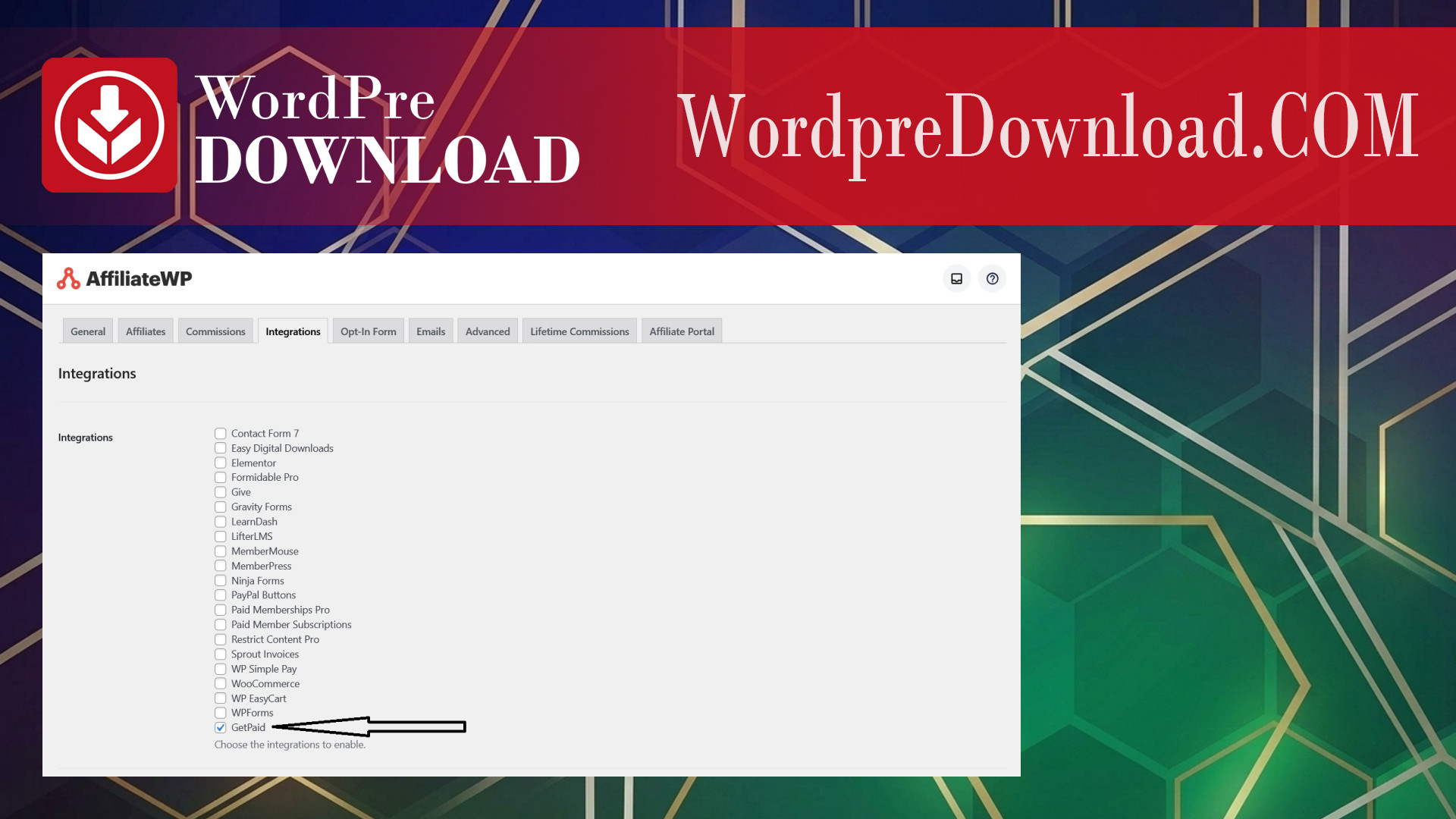Uncheck the GetPaid integration

point(220,728)
